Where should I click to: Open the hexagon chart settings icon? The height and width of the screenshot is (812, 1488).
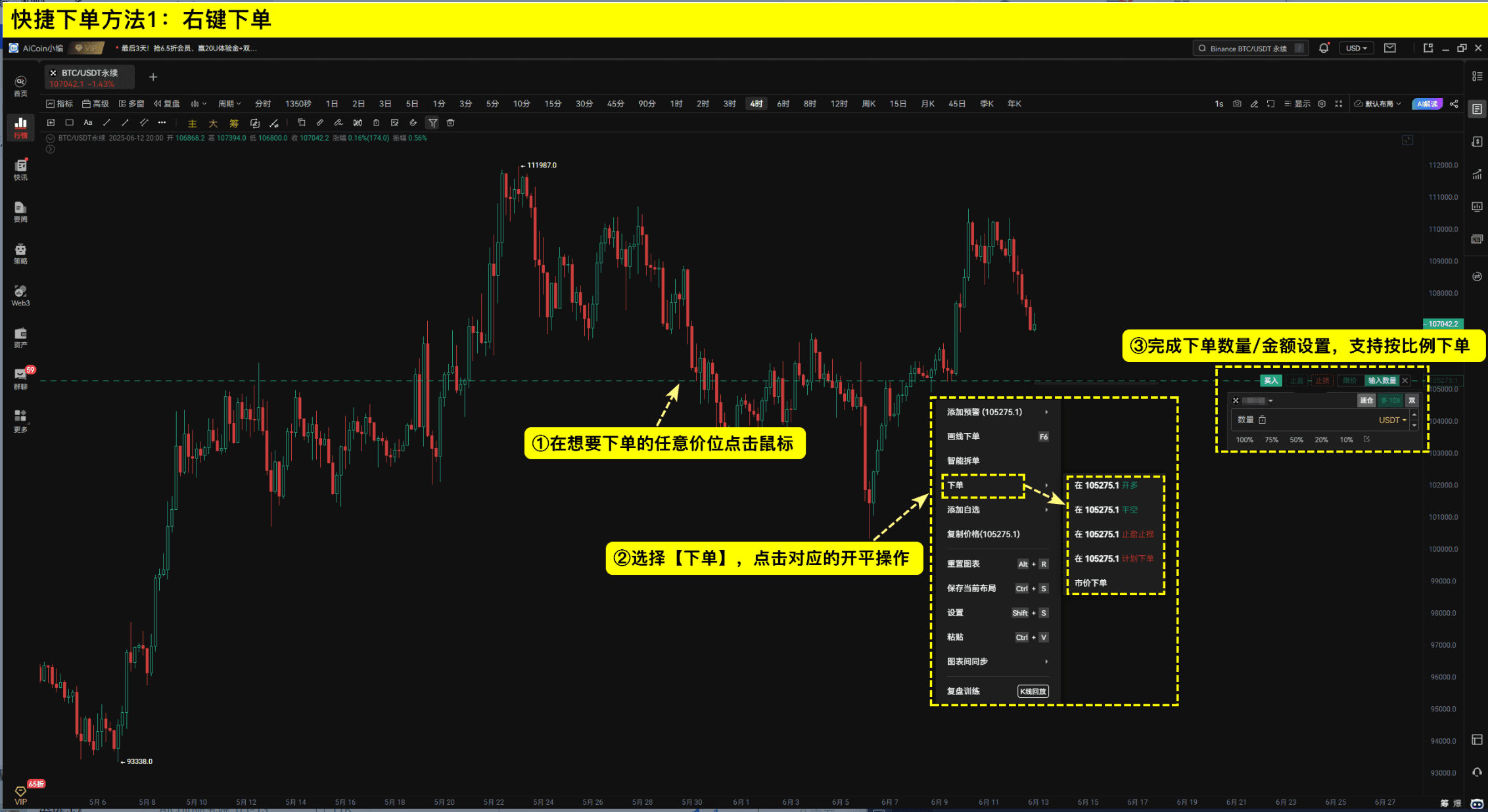point(1322,104)
